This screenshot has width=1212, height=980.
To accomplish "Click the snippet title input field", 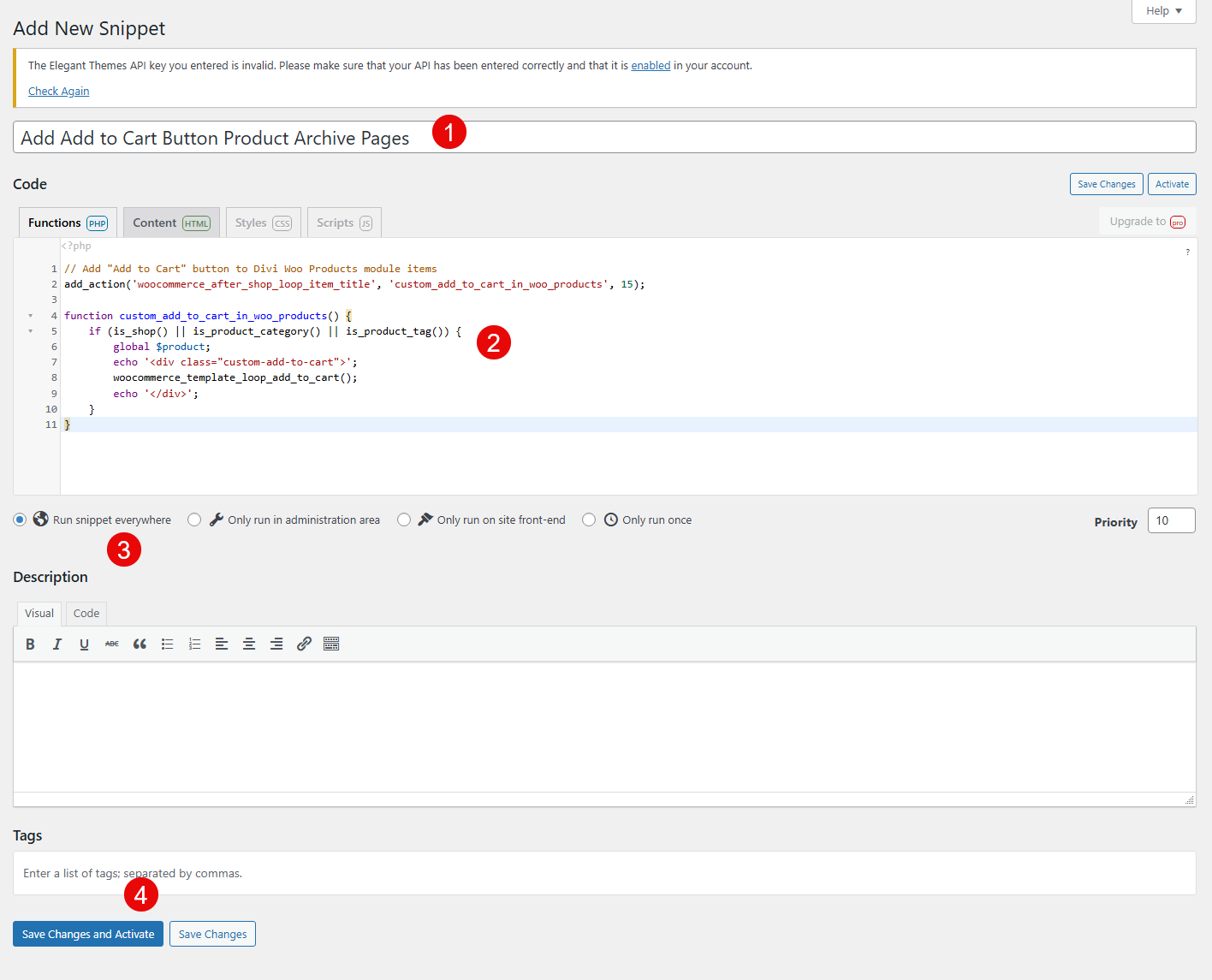I will (x=604, y=137).
